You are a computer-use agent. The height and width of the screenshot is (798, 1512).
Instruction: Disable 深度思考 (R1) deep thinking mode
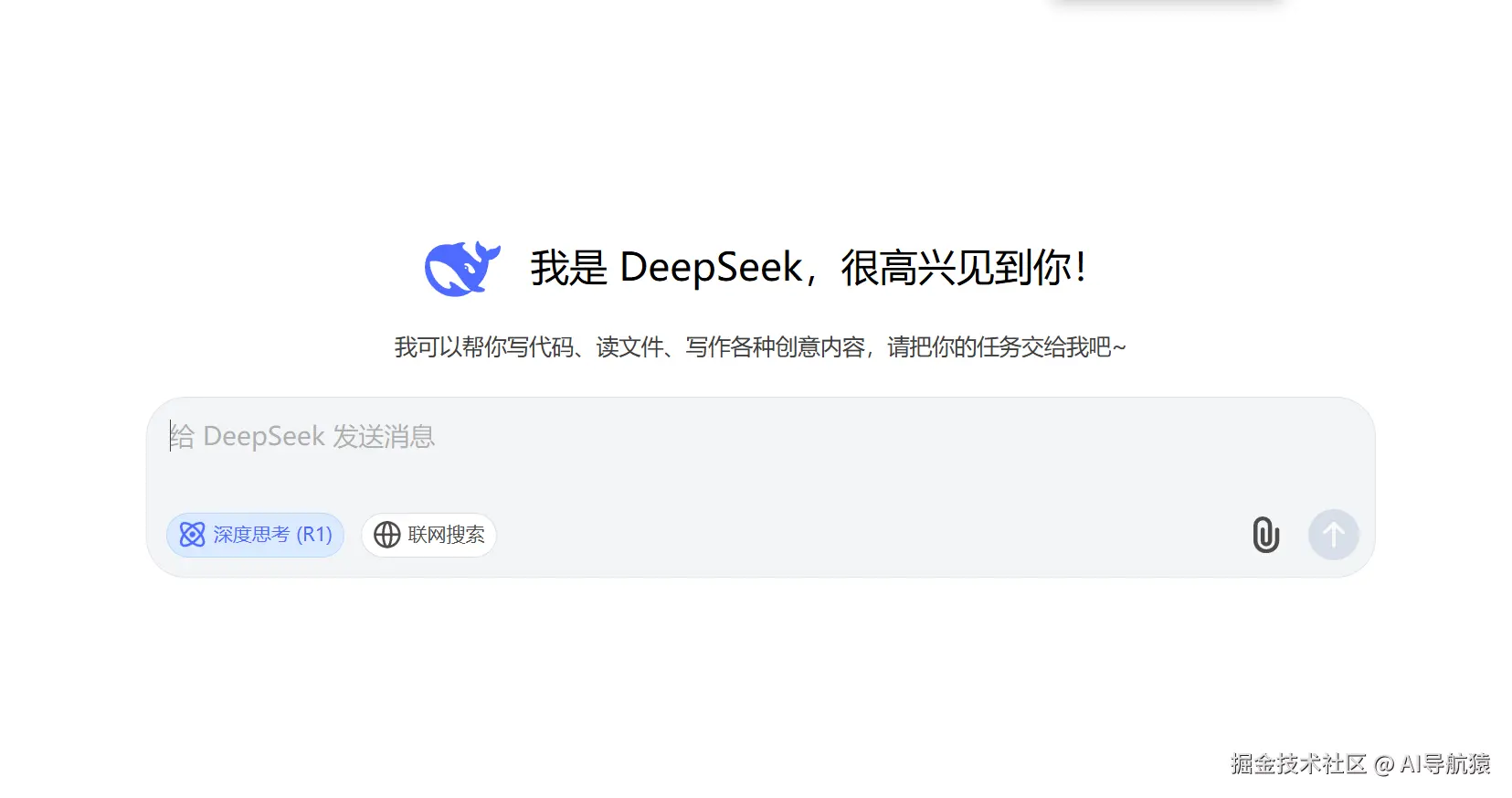pyautogui.click(x=255, y=535)
